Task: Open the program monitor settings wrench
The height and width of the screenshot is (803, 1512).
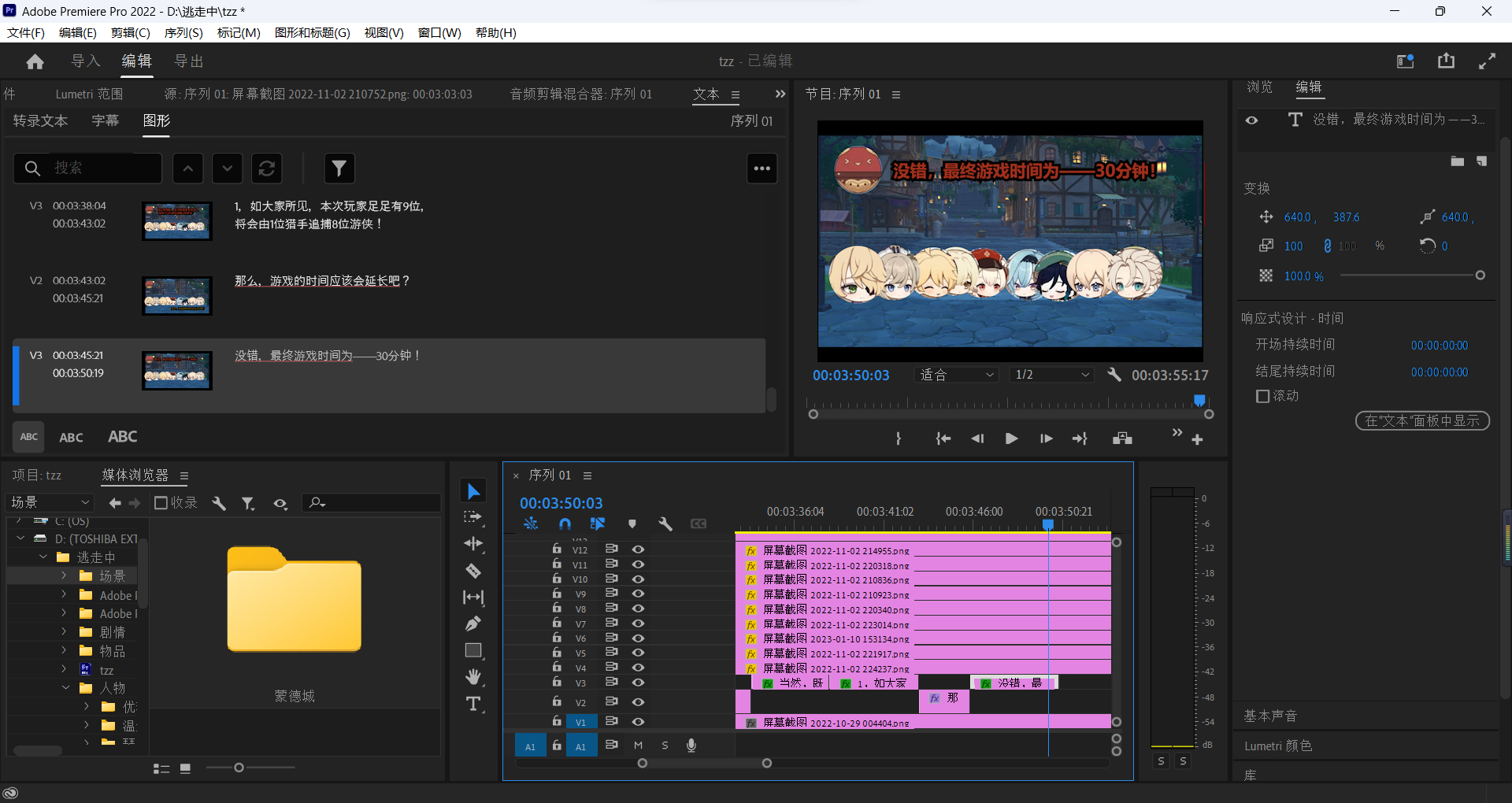Action: click(1114, 375)
